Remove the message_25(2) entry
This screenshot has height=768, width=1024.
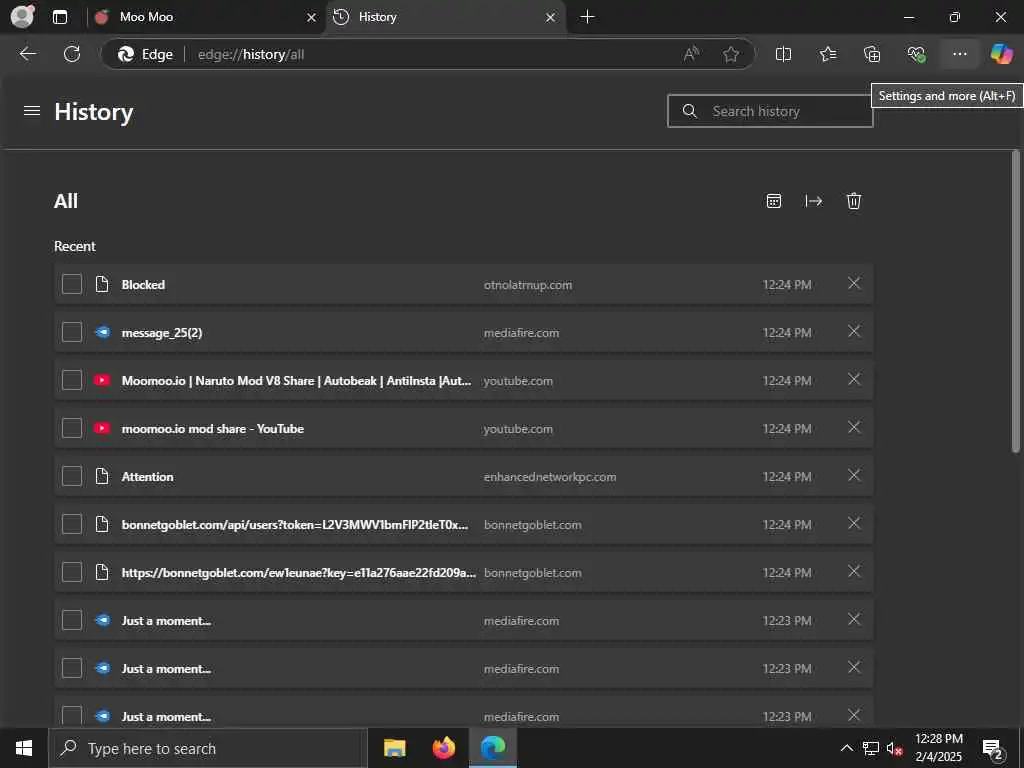click(x=854, y=332)
